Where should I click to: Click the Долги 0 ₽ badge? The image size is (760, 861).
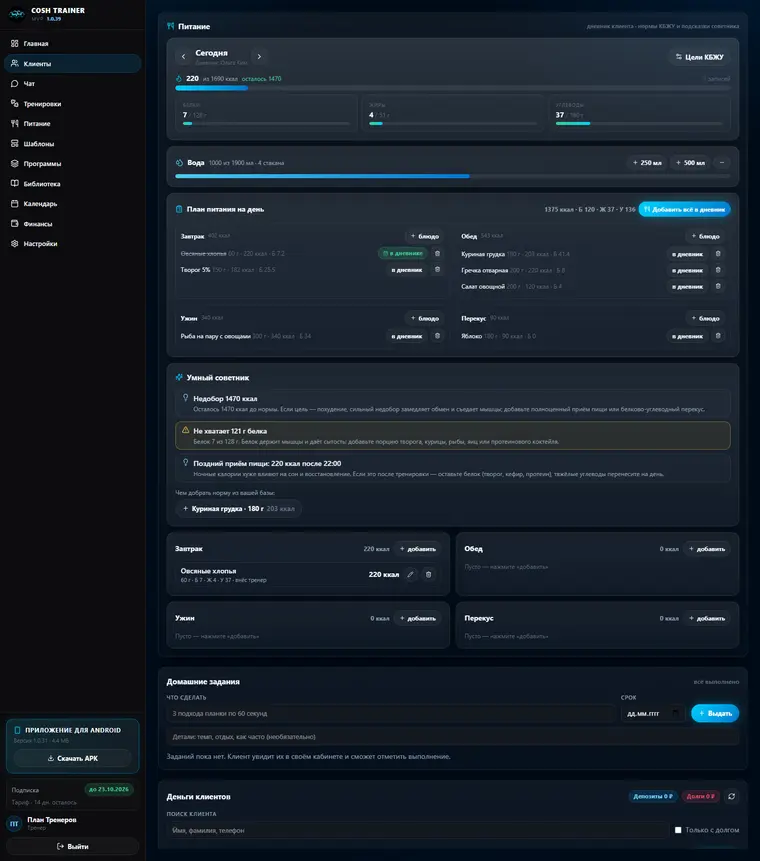pos(701,796)
